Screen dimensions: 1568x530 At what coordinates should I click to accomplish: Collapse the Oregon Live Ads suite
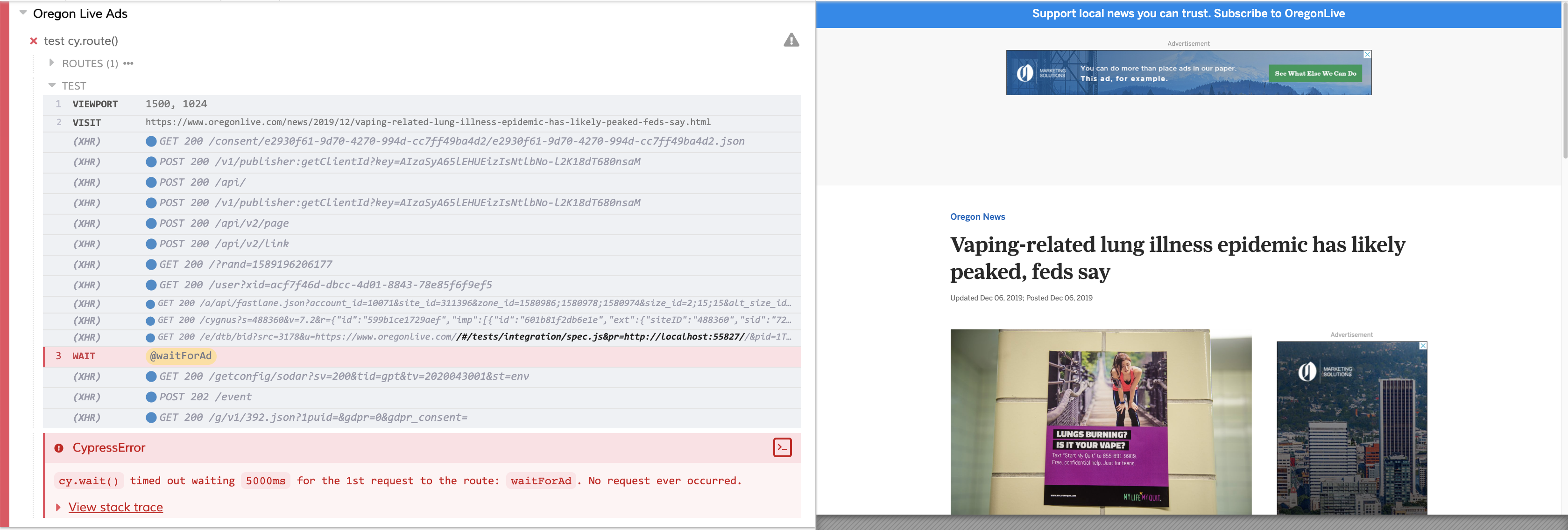tap(22, 14)
